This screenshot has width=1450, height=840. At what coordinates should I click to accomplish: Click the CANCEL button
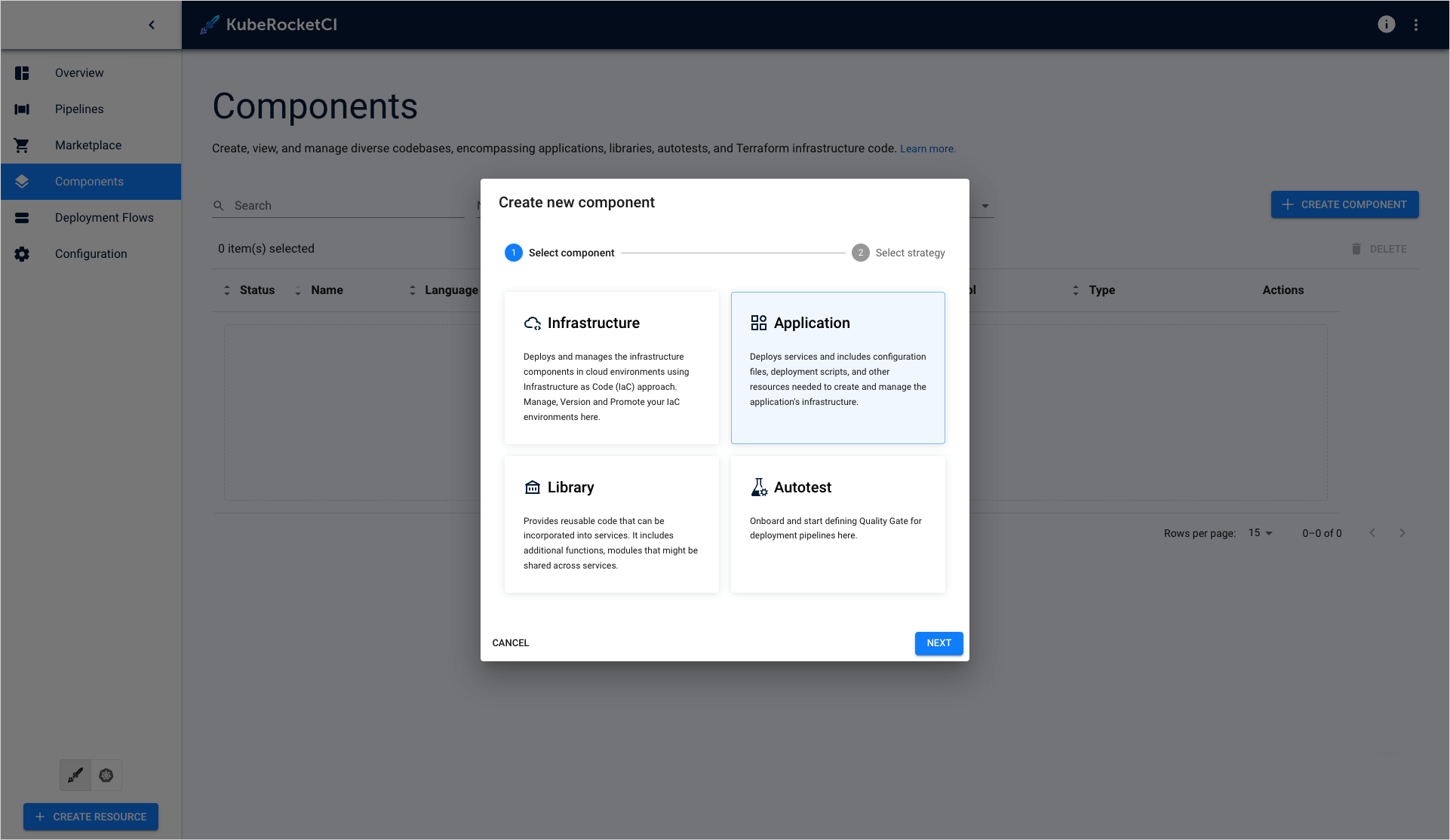point(511,643)
